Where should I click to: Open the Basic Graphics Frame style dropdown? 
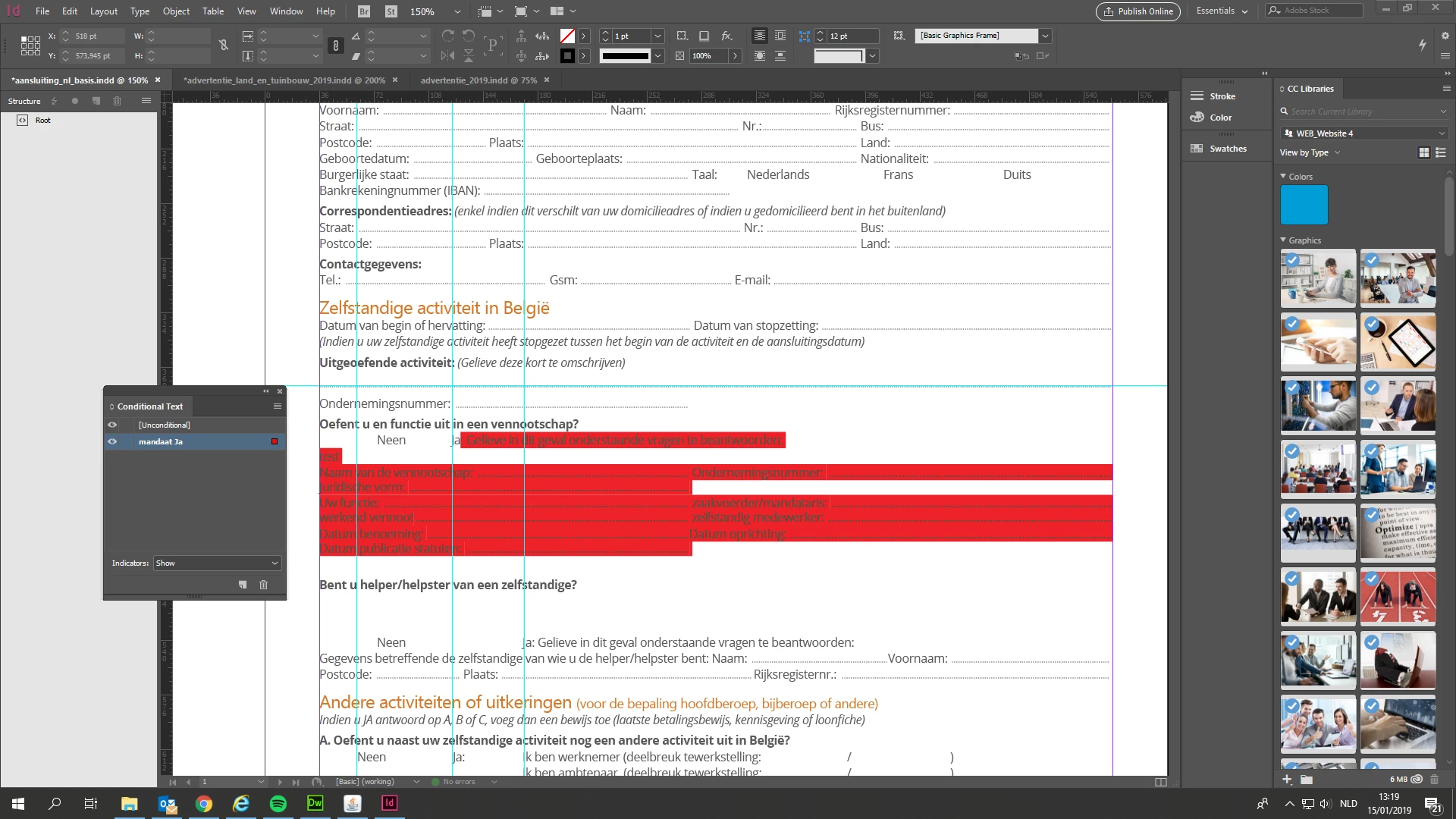(1045, 36)
